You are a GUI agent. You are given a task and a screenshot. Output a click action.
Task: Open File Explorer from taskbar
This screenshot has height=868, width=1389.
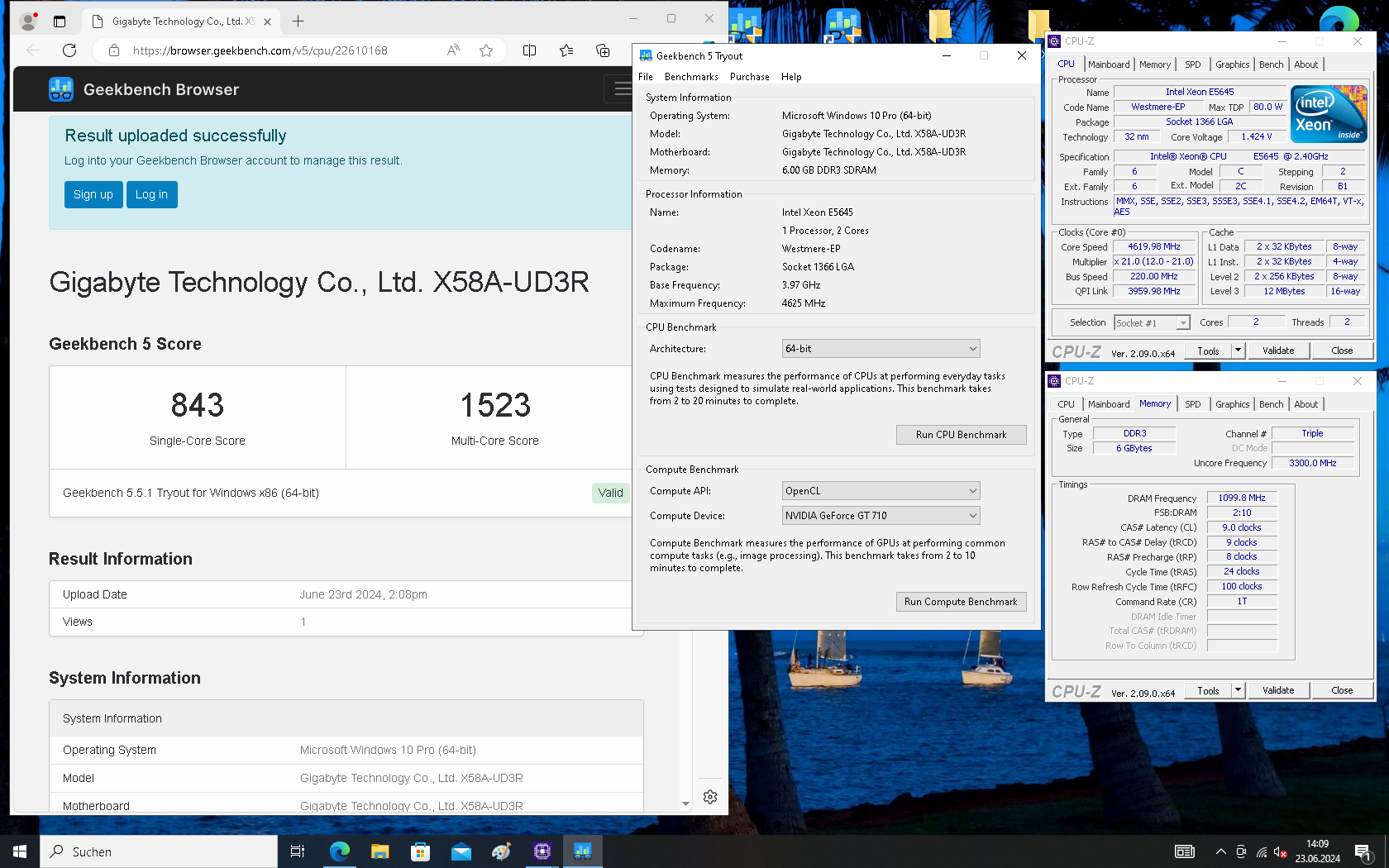click(379, 851)
